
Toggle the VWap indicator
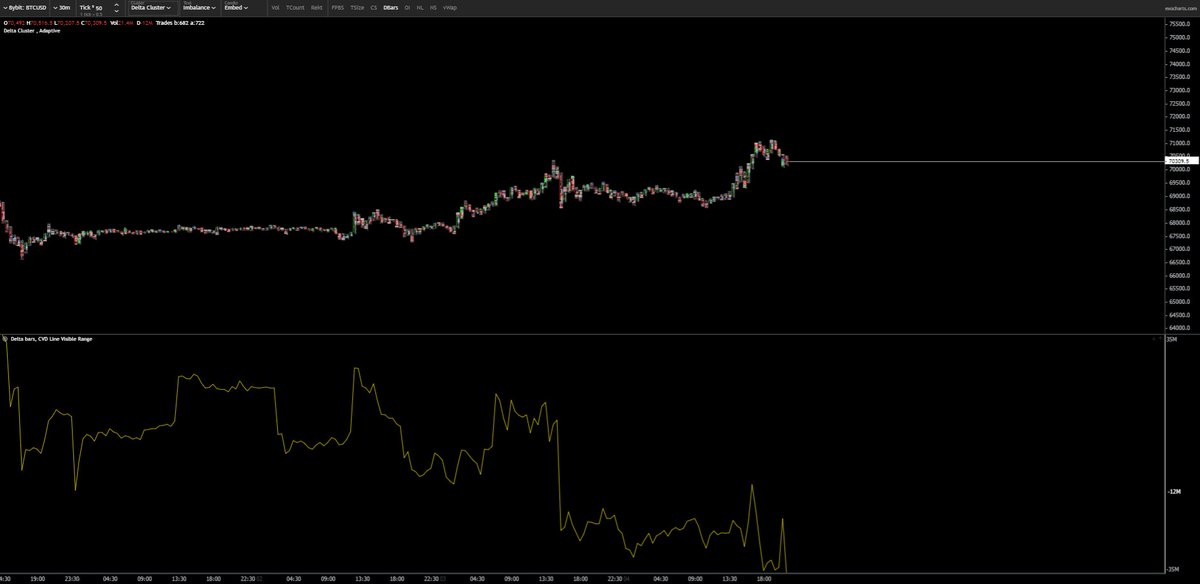(x=450, y=7)
